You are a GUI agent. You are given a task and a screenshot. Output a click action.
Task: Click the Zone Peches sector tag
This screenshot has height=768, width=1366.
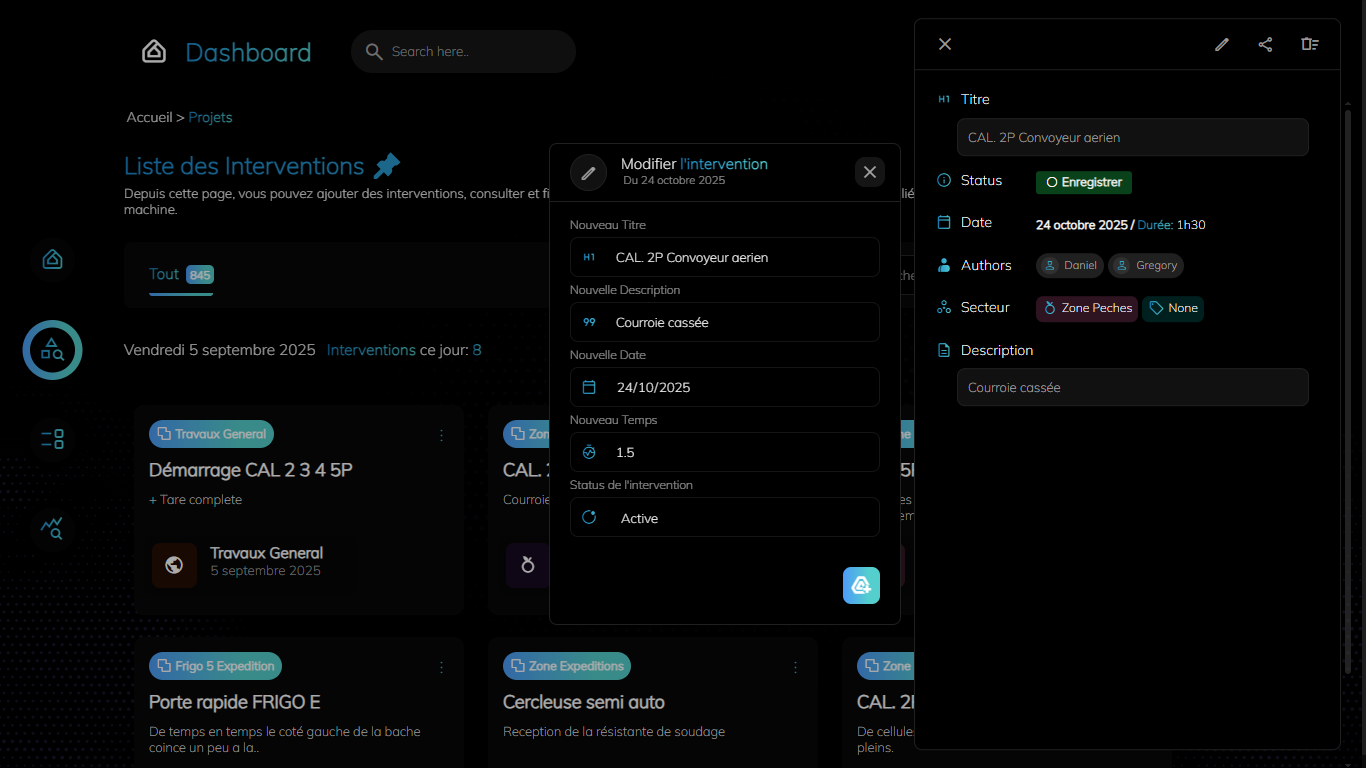[1086, 308]
